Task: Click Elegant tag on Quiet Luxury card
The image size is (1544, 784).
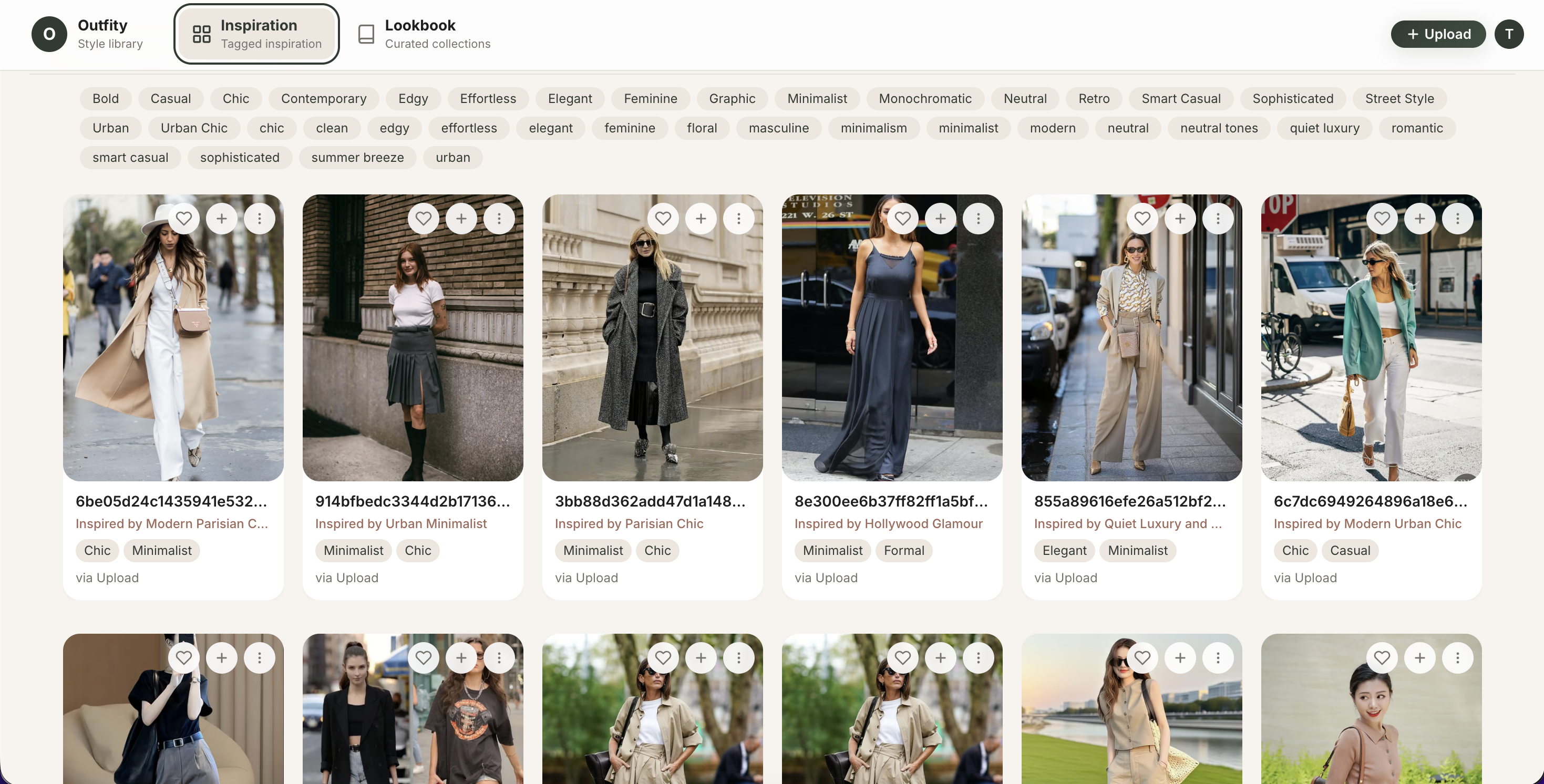Action: 1065,551
